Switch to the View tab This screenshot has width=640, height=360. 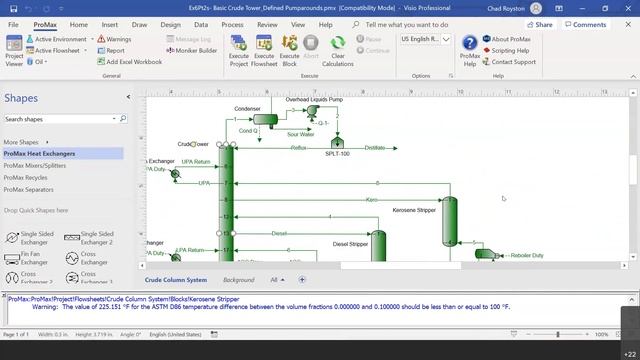pos(298,24)
